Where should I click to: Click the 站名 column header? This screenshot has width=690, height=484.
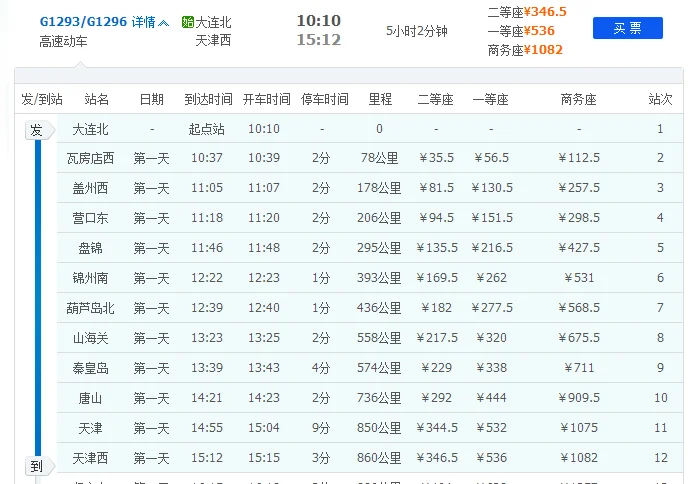(x=97, y=99)
